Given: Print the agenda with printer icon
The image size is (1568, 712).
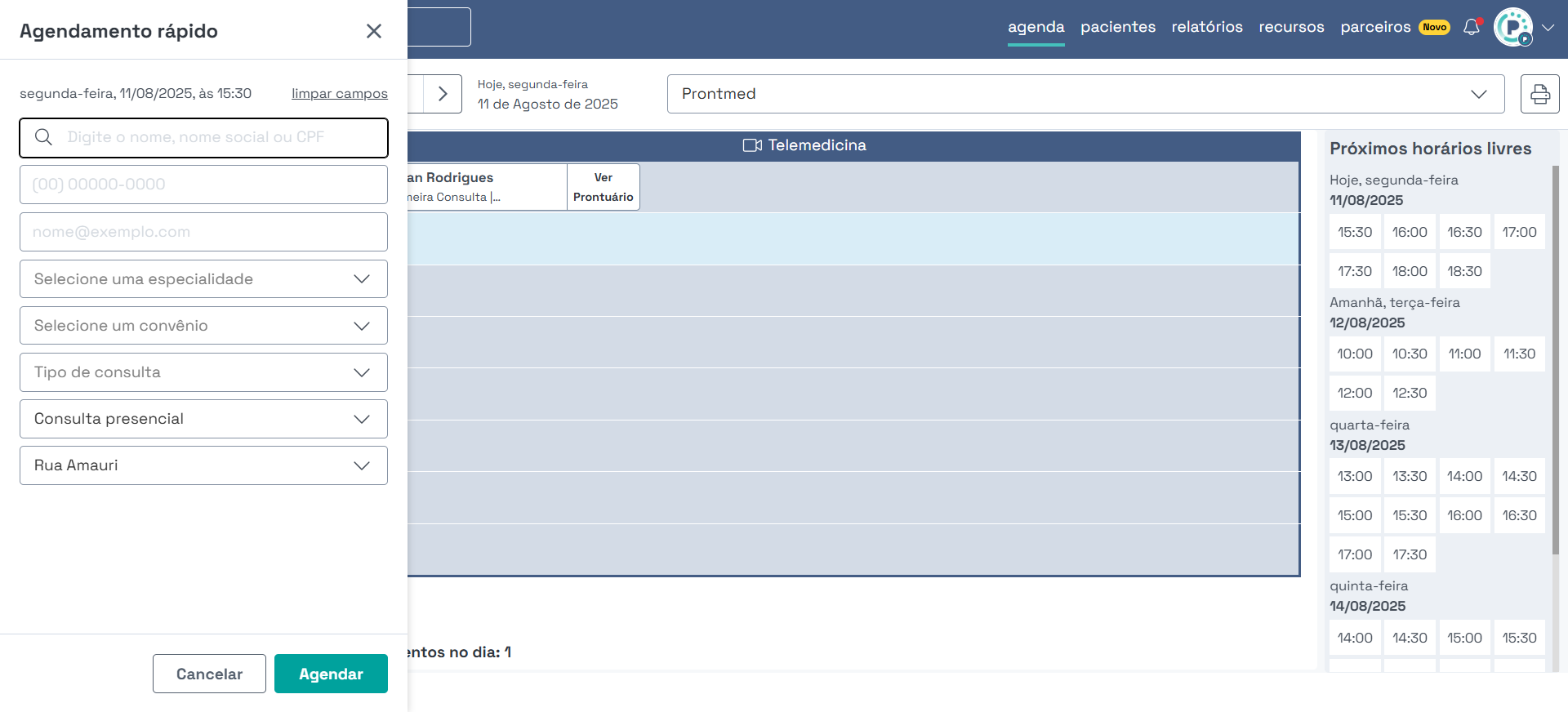Looking at the screenshot, I should pos(1540,94).
